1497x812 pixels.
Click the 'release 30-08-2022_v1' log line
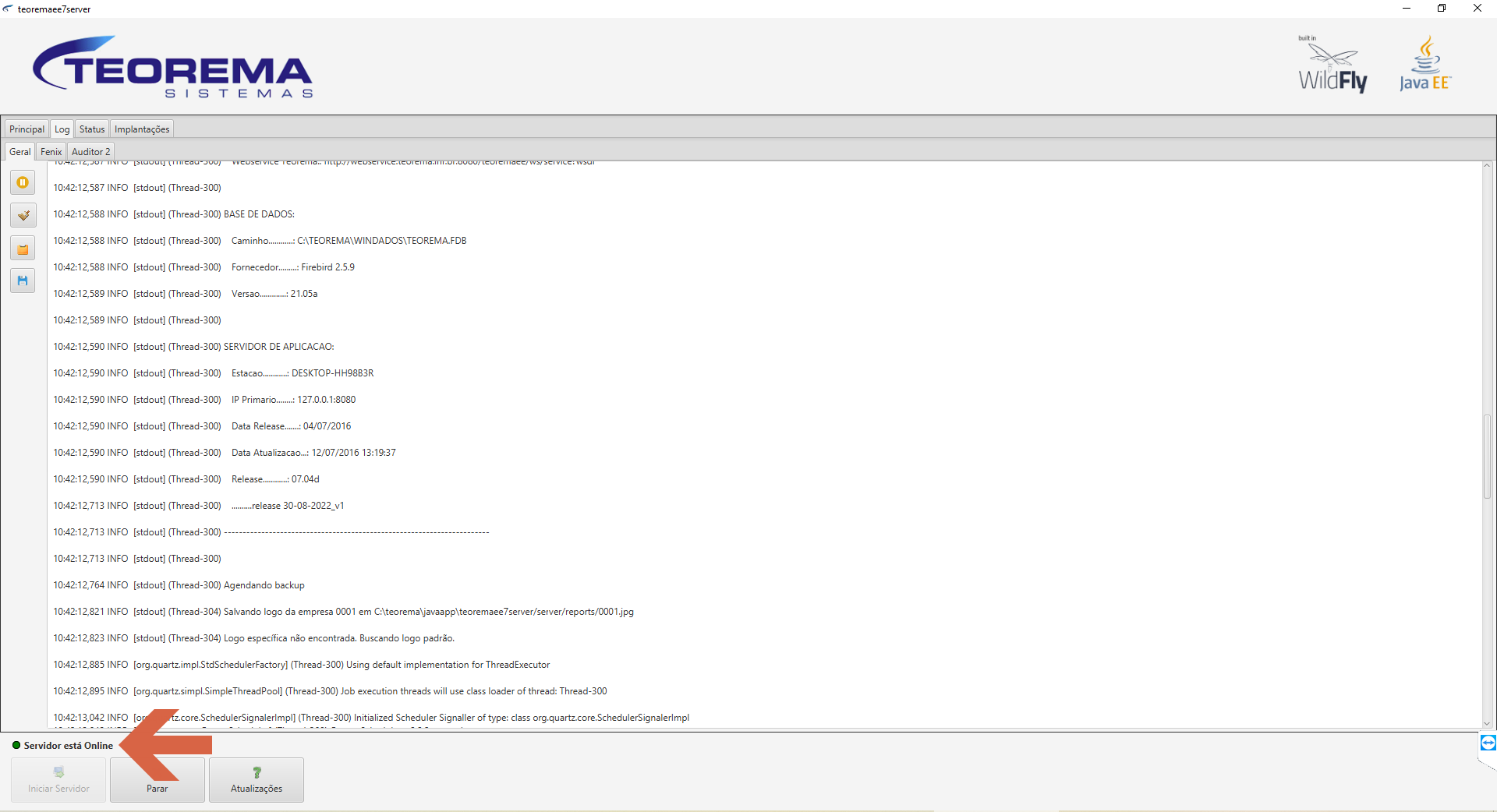point(199,506)
